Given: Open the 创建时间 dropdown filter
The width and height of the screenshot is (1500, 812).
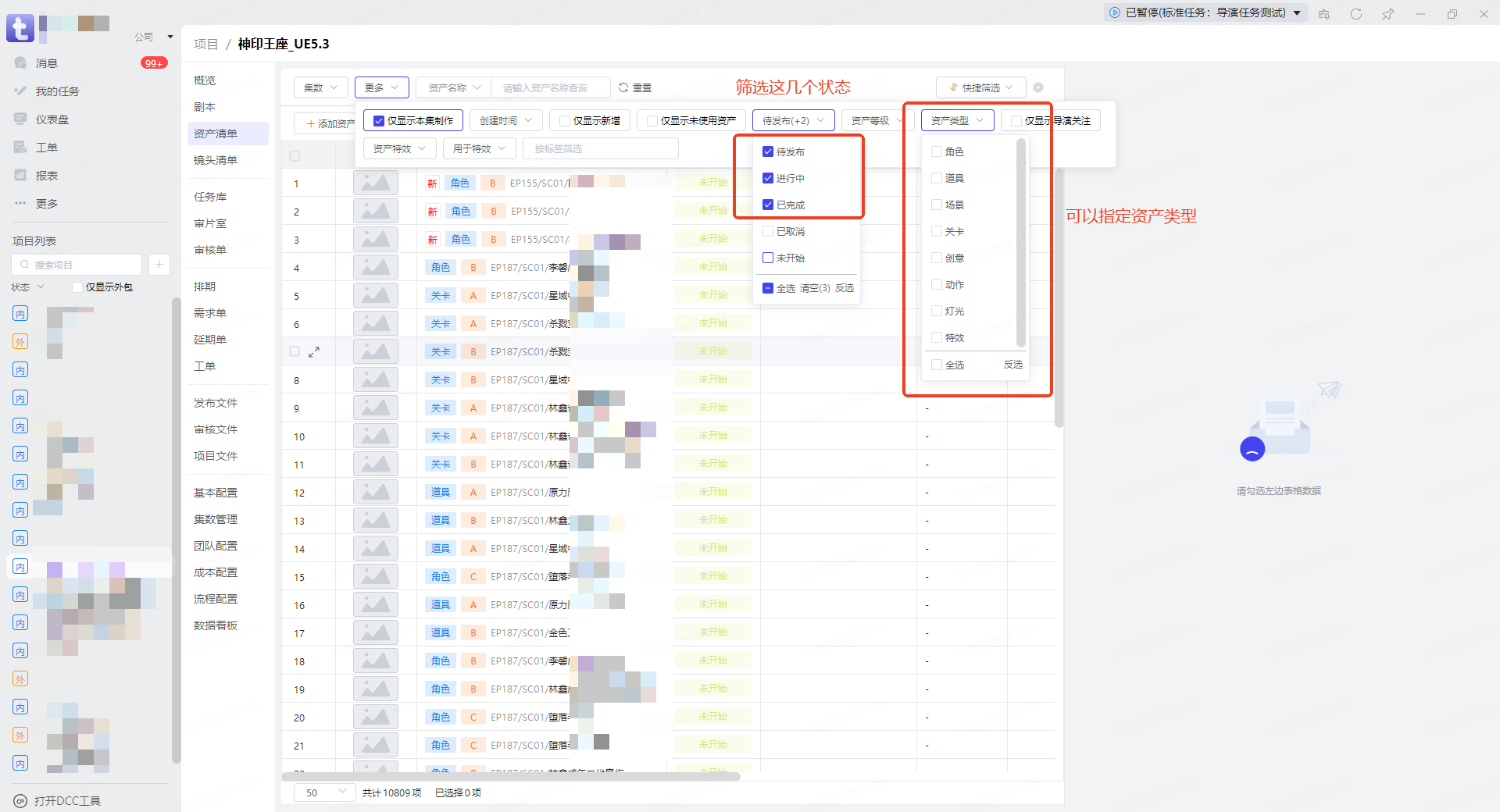Looking at the screenshot, I should tap(505, 120).
